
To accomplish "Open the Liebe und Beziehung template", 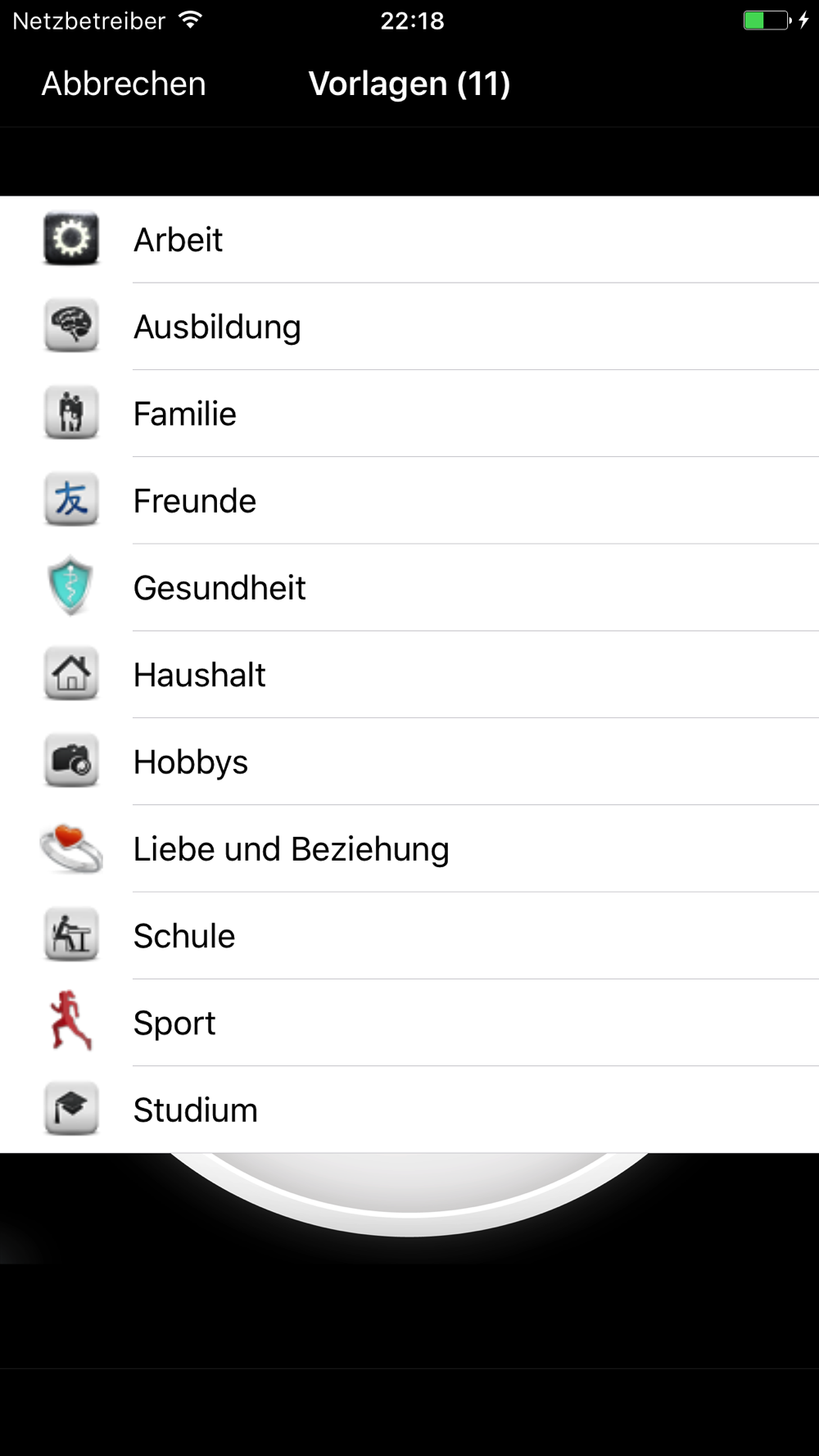I will pyautogui.click(x=409, y=848).
